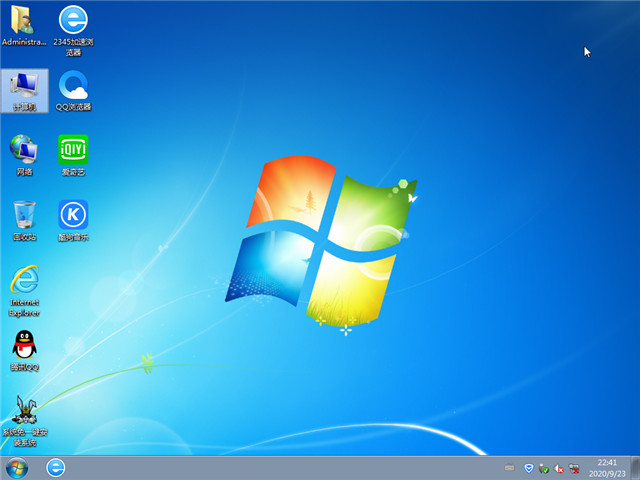Image resolution: width=640 pixels, height=480 pixels.
Task: Open the Windows Start menu orb
Action: pos(17,468)
